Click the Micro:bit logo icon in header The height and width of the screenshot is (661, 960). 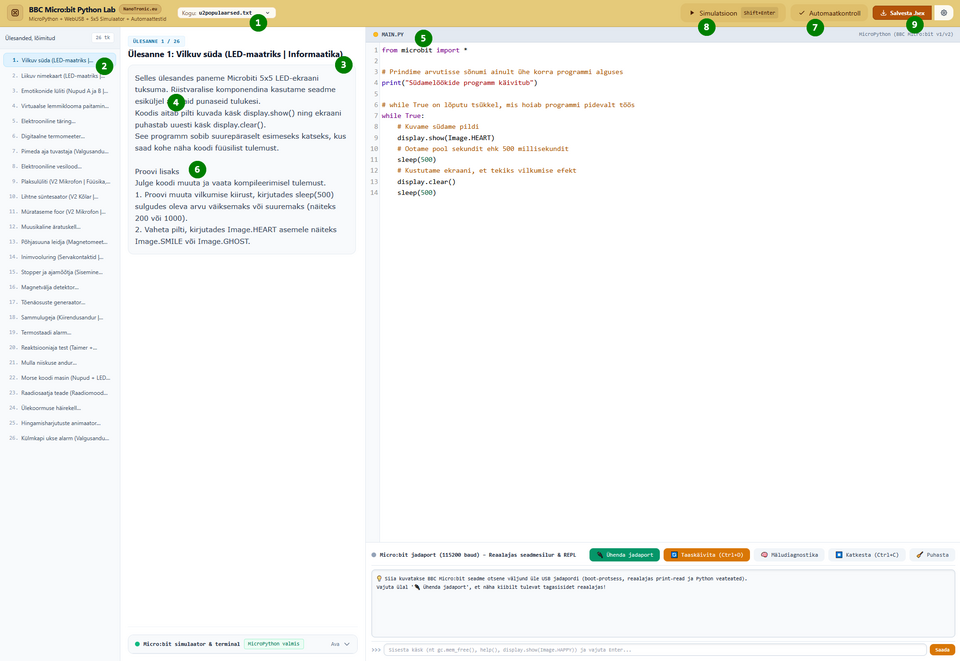(x=16, y=12)
